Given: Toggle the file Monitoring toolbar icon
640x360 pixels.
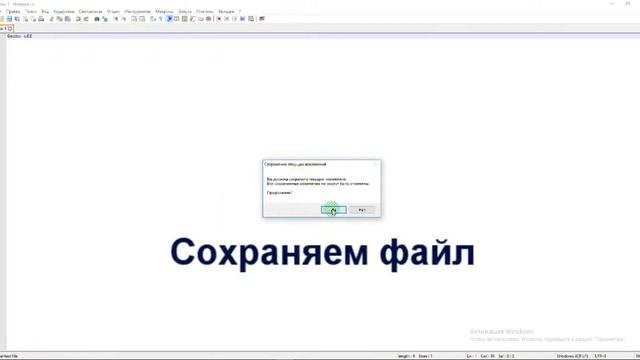Looking at the screenshot, I should point(209,19).
